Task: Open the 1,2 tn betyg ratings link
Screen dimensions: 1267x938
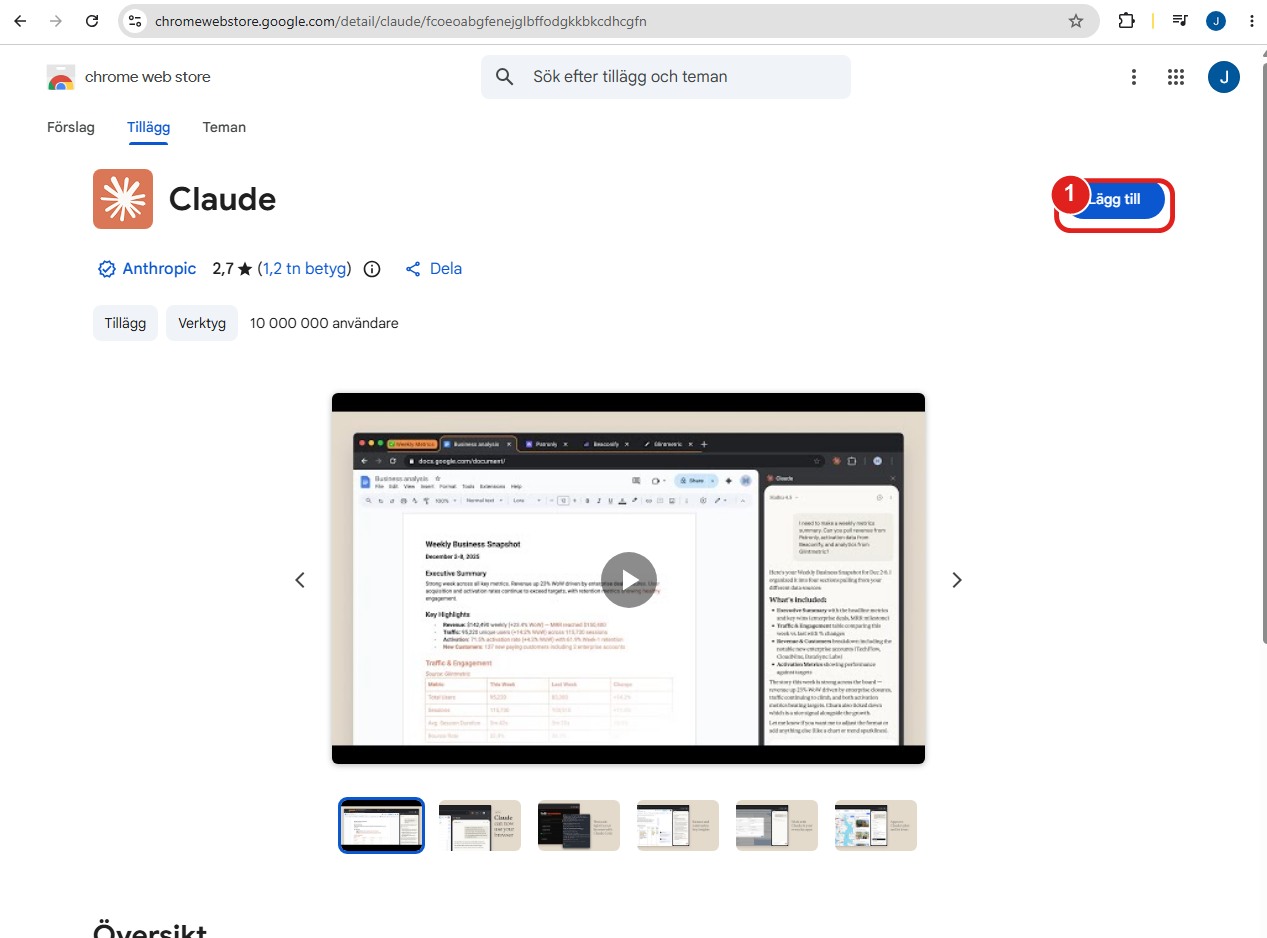Action: point(304,269)
